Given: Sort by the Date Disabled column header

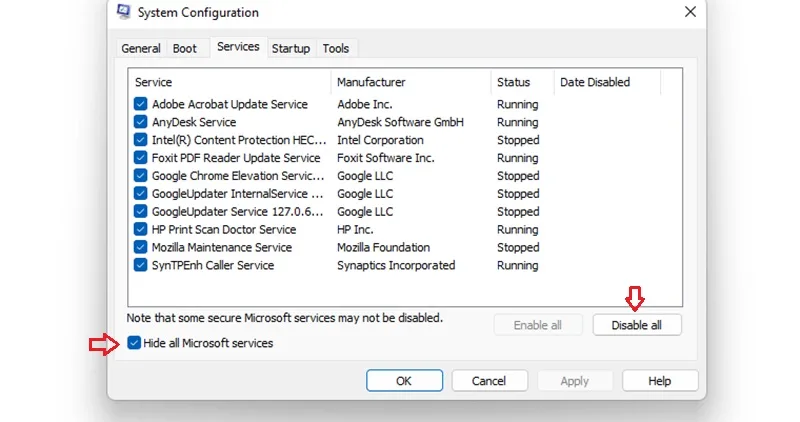Looking at the screenshot, I should click(608, 82).
